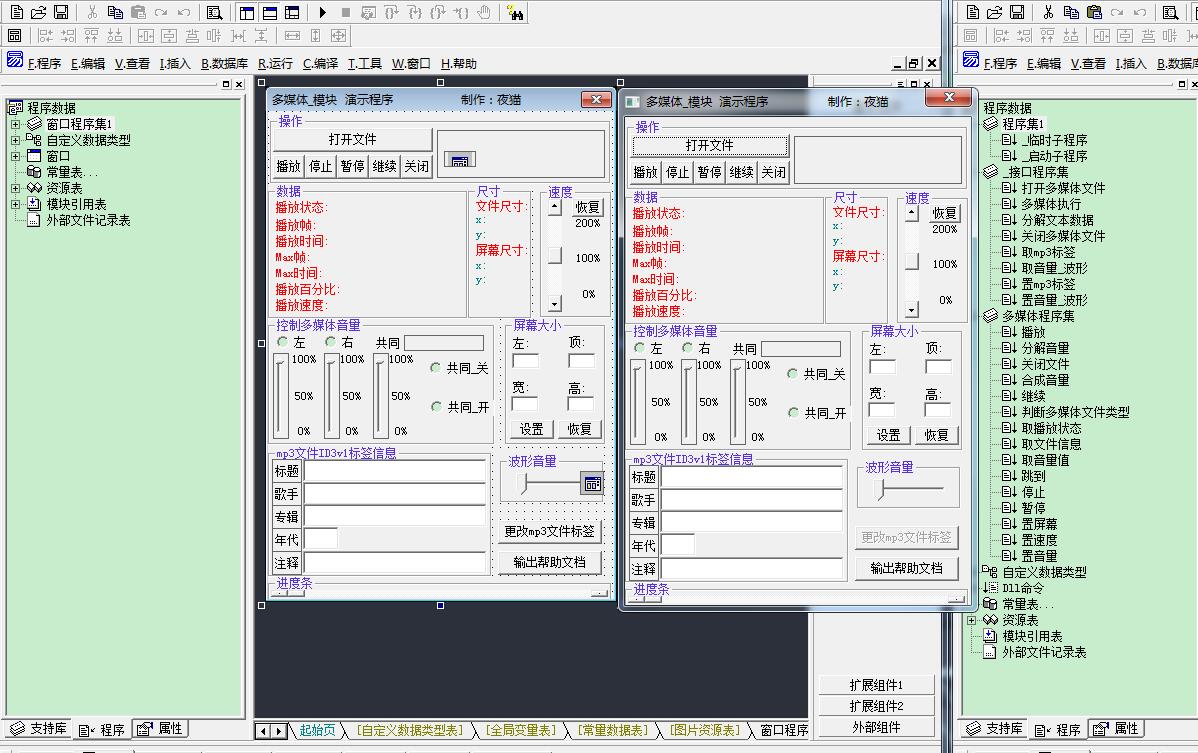Click Find magnifier icon in right IDE toolbar
1198x753 pixels.
click(1170, 12)
